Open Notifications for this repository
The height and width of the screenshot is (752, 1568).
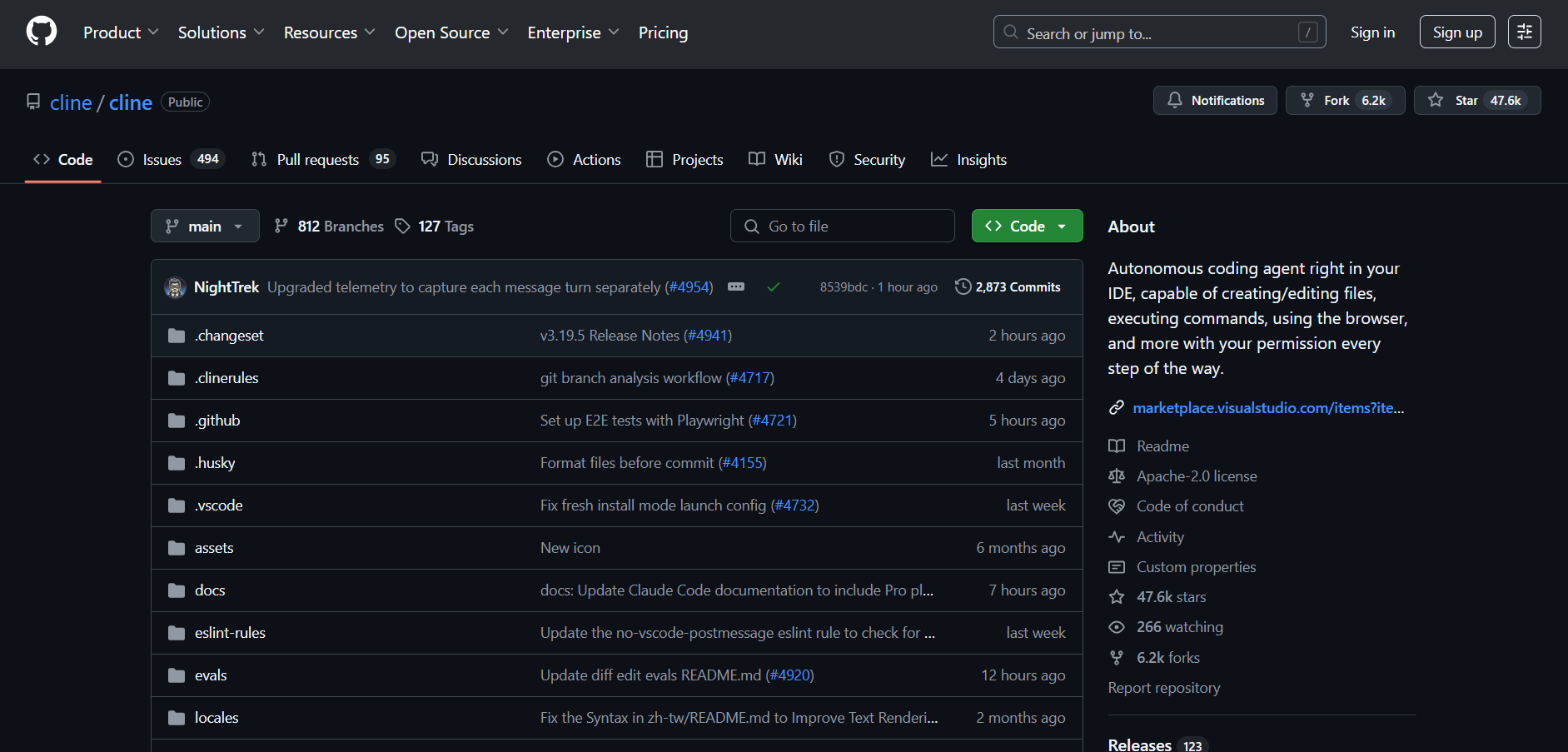coord(1215,101)
